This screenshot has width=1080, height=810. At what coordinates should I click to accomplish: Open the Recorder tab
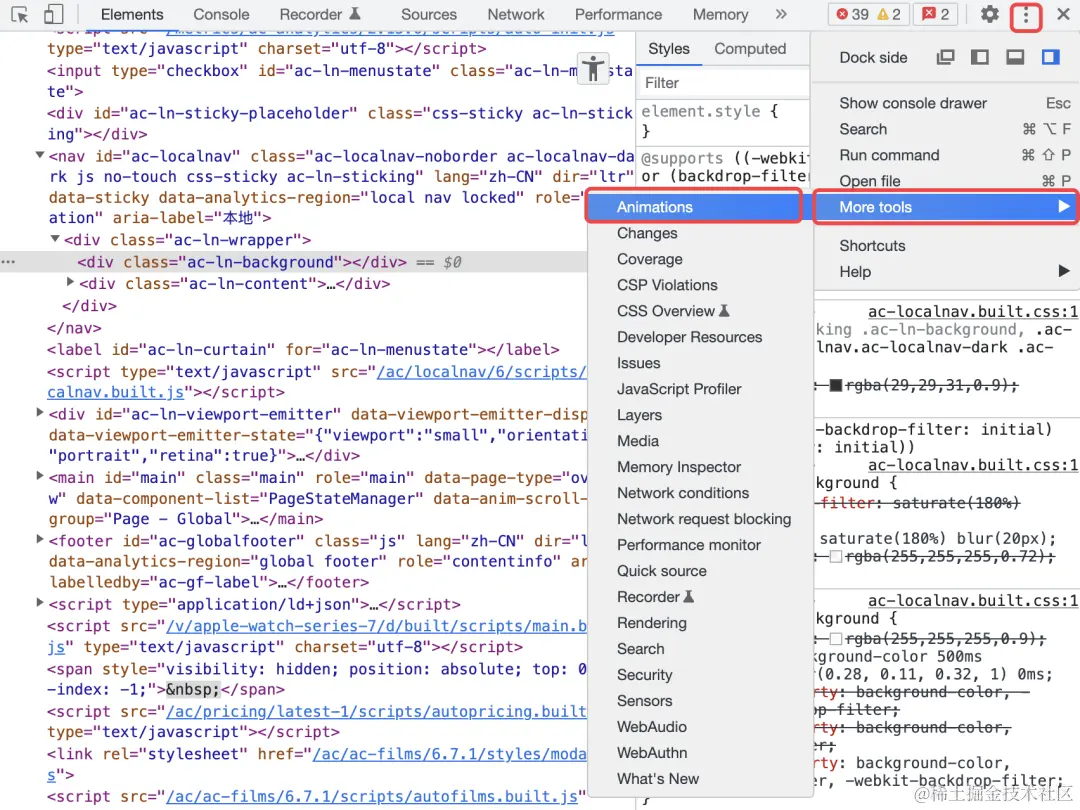pos(320,14)
